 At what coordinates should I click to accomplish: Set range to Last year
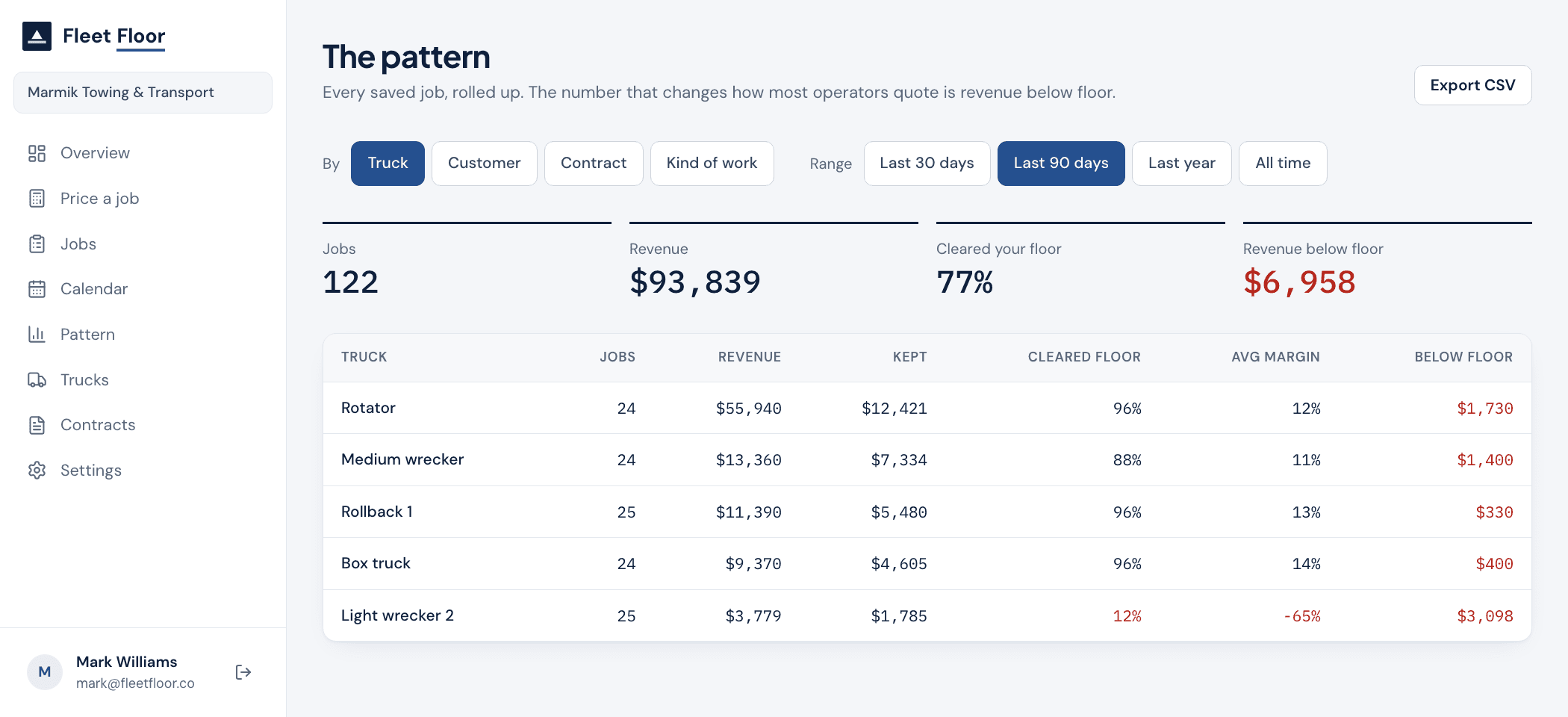point(1181,164)
